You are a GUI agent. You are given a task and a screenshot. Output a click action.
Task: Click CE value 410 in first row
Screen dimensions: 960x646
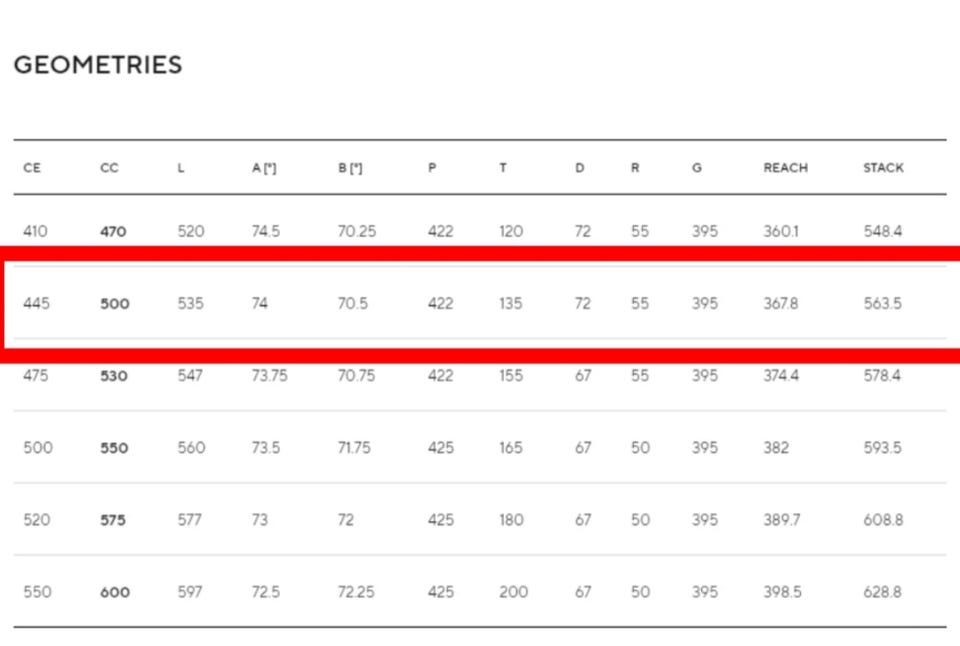tap(35, 231)
